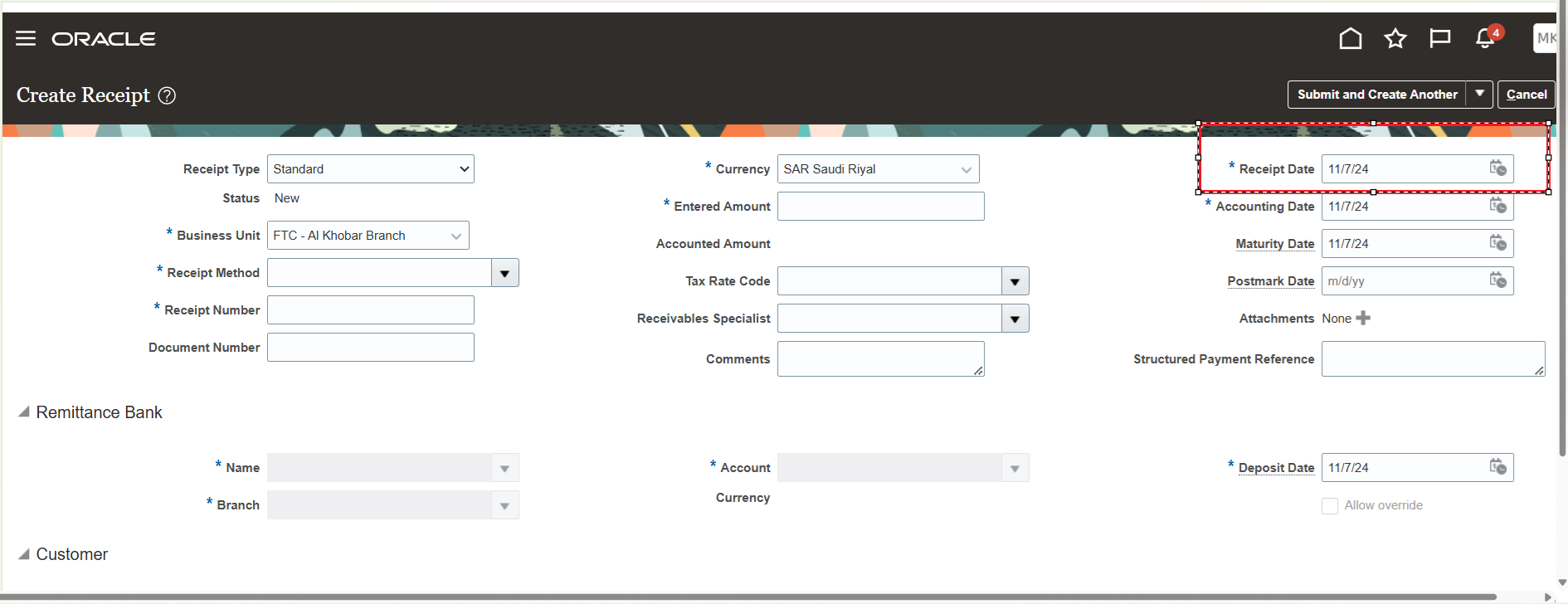Collapse the Customer section

coord(24,553)
